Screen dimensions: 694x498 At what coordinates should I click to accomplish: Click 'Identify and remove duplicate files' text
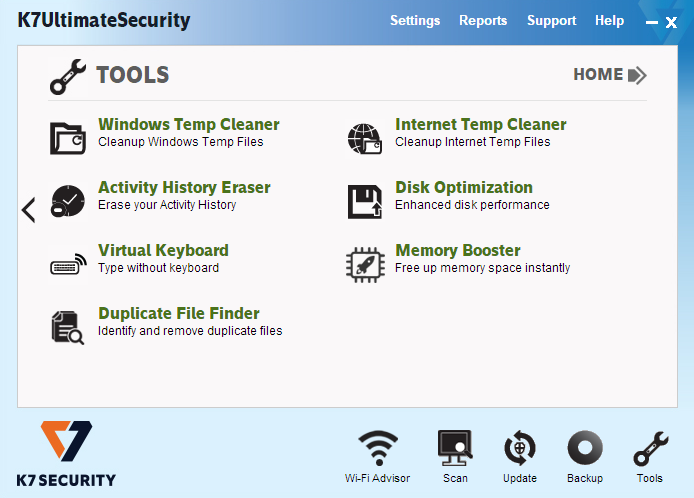tap(190, 331)
